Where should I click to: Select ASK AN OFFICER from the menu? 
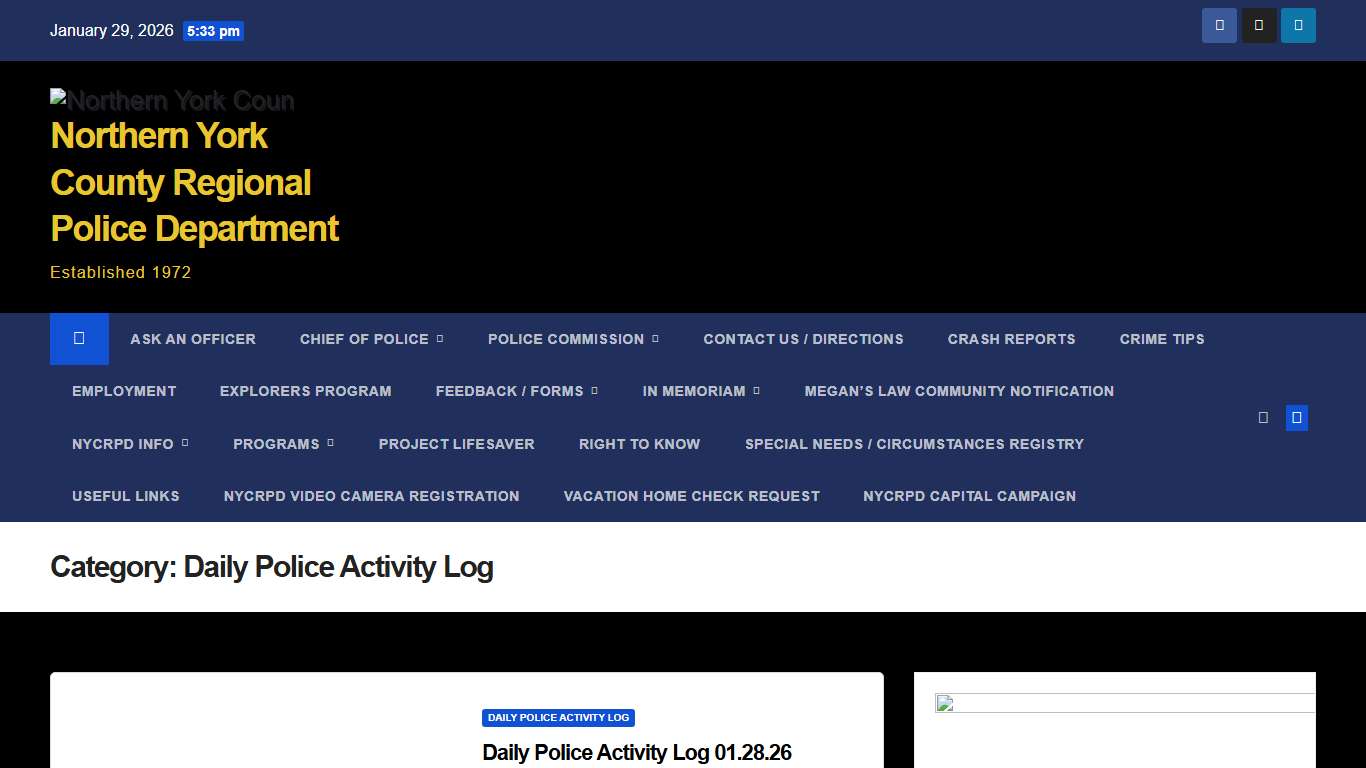tap(193, 339)
